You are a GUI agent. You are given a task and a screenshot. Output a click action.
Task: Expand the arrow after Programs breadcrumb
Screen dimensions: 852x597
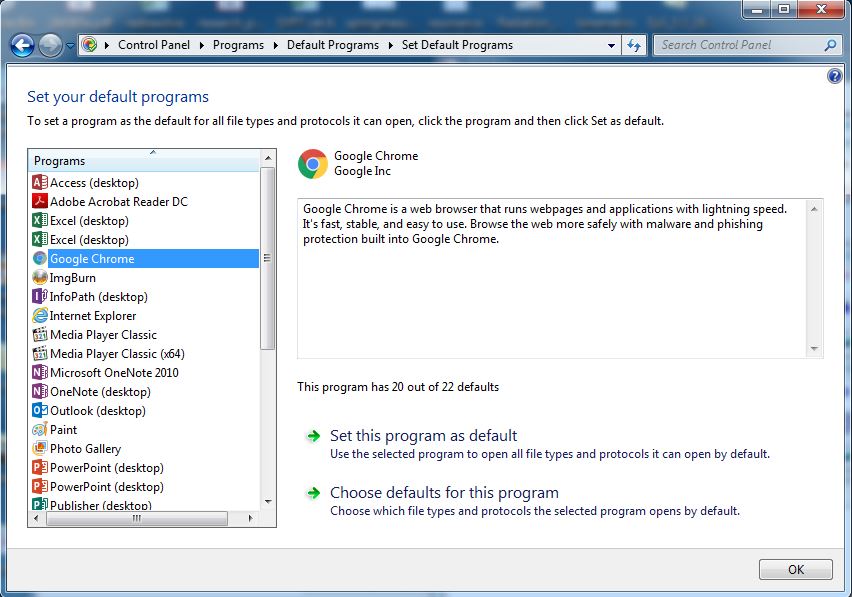tap(275, 45)
